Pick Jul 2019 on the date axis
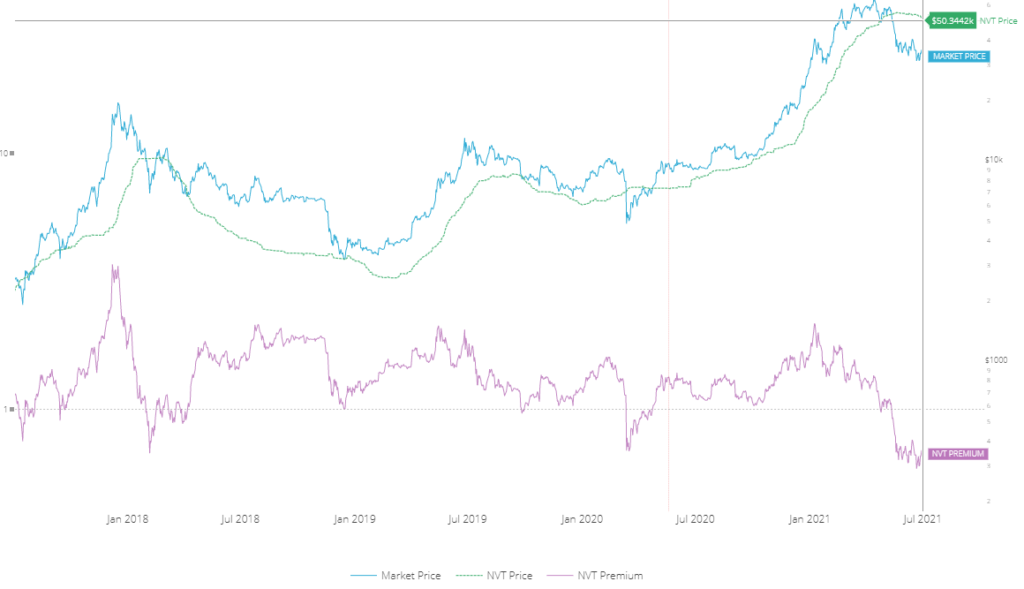The image size is (1024, 589). 467,519
